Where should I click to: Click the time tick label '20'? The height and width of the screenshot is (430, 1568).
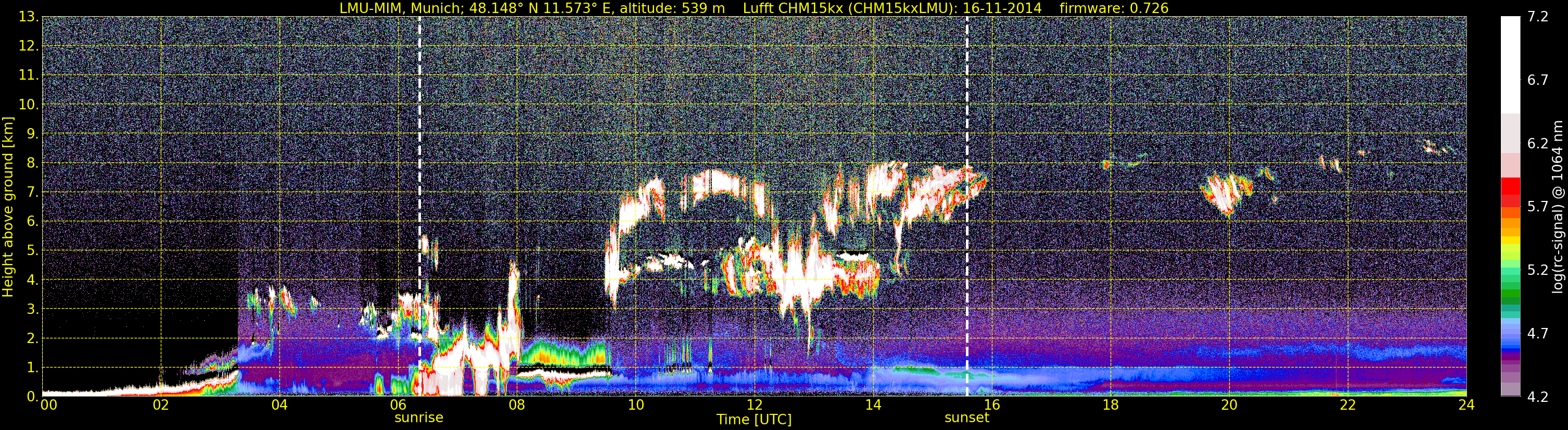click(1229, 406)
